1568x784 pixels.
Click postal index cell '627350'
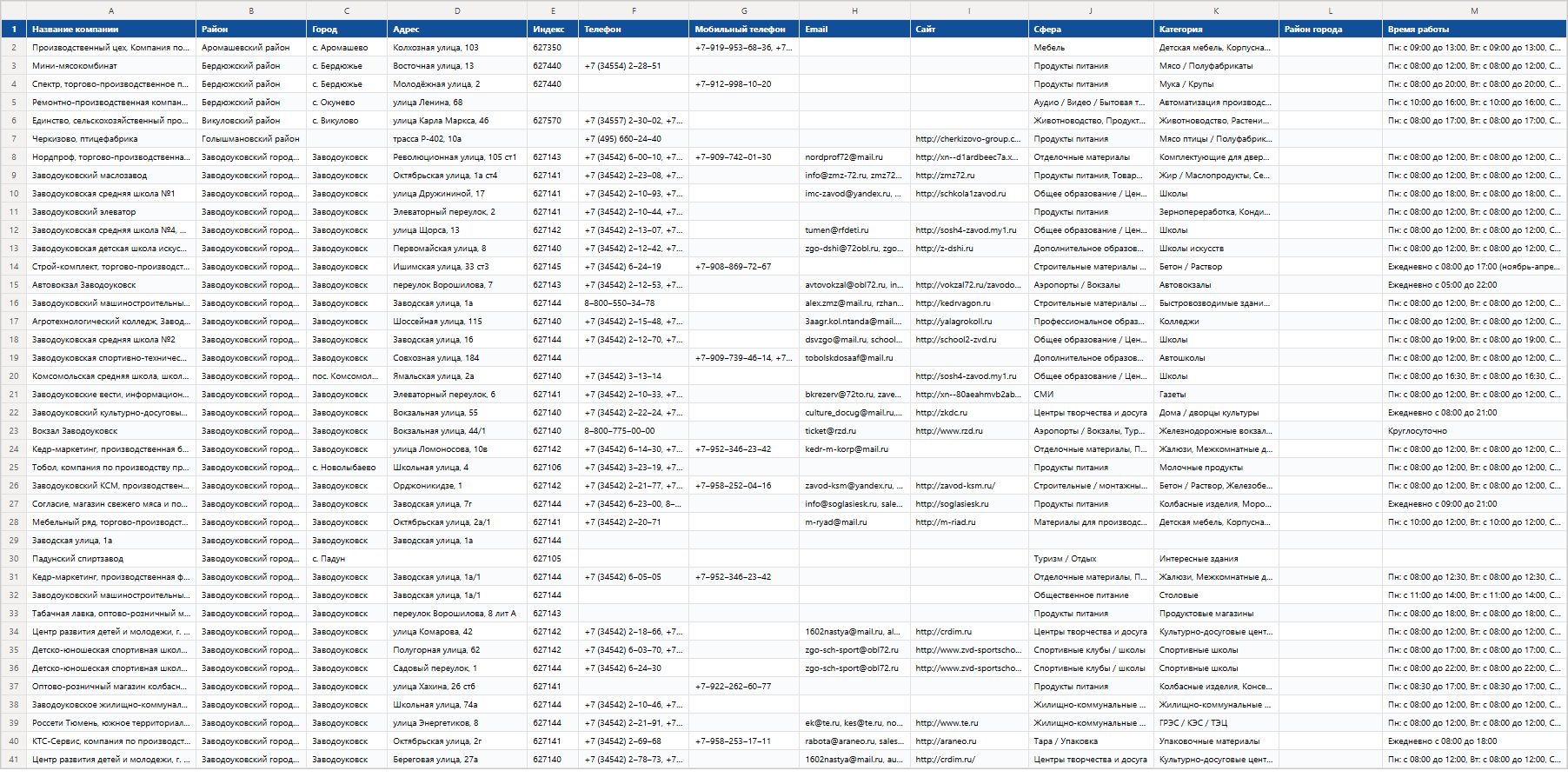tap(553, 48)
